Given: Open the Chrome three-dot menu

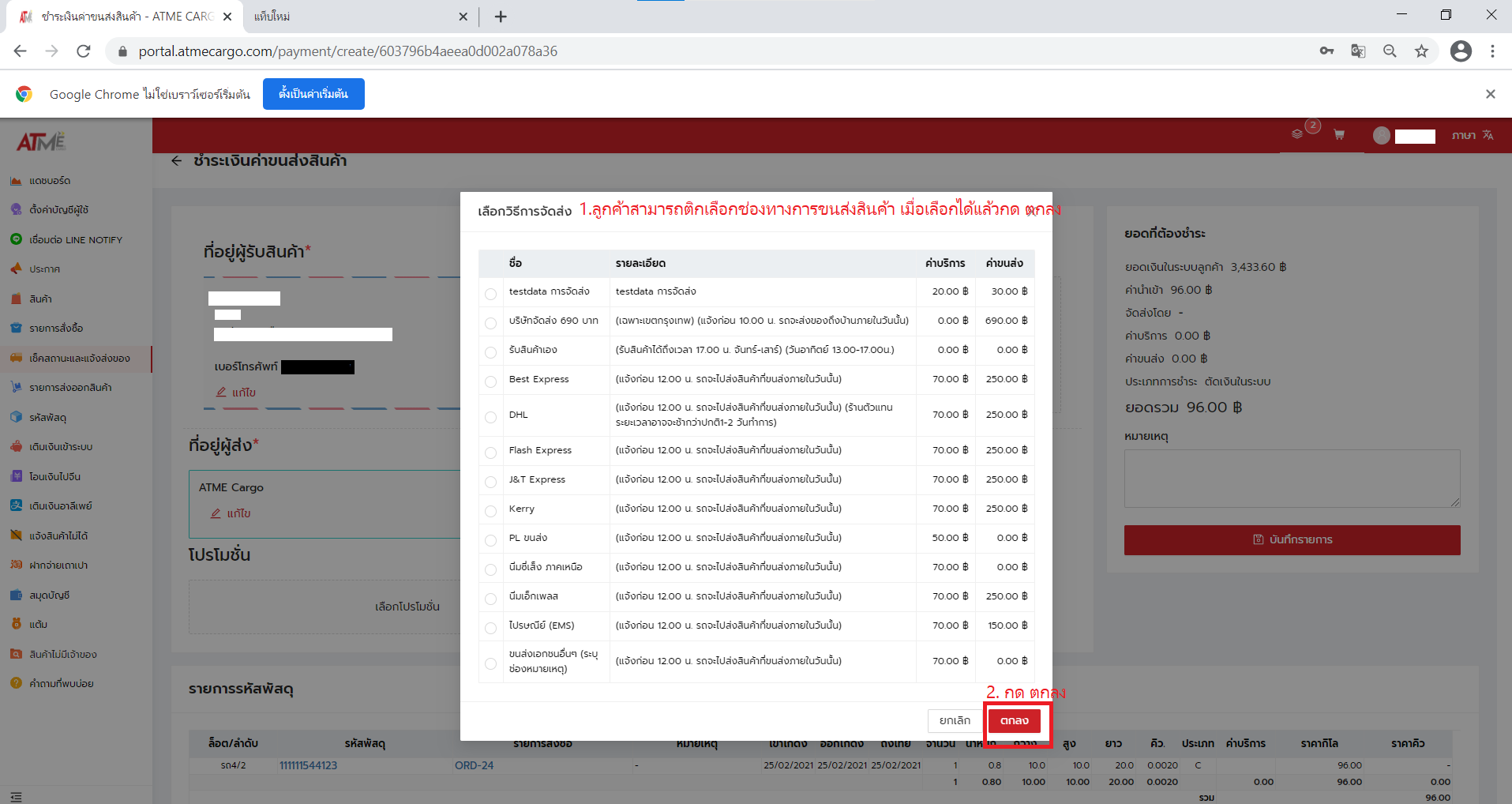Looking at the screenshot, I should (1492, 51).
